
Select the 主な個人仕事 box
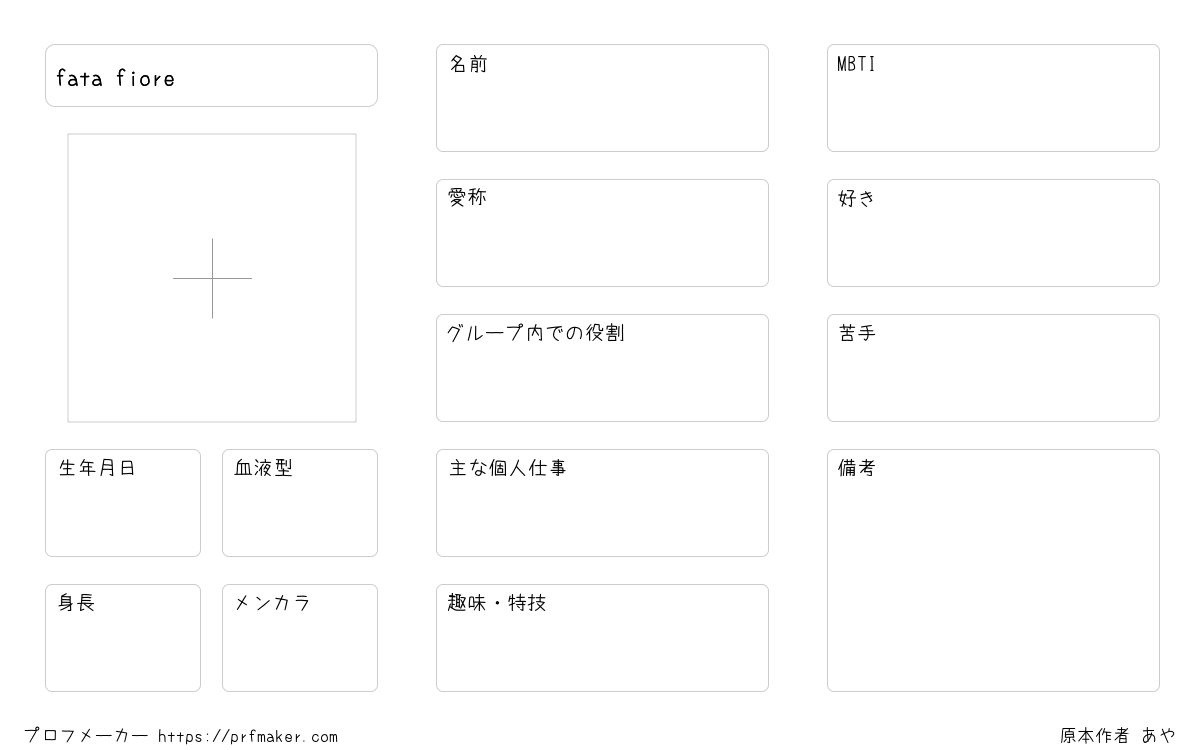point(602,503)
